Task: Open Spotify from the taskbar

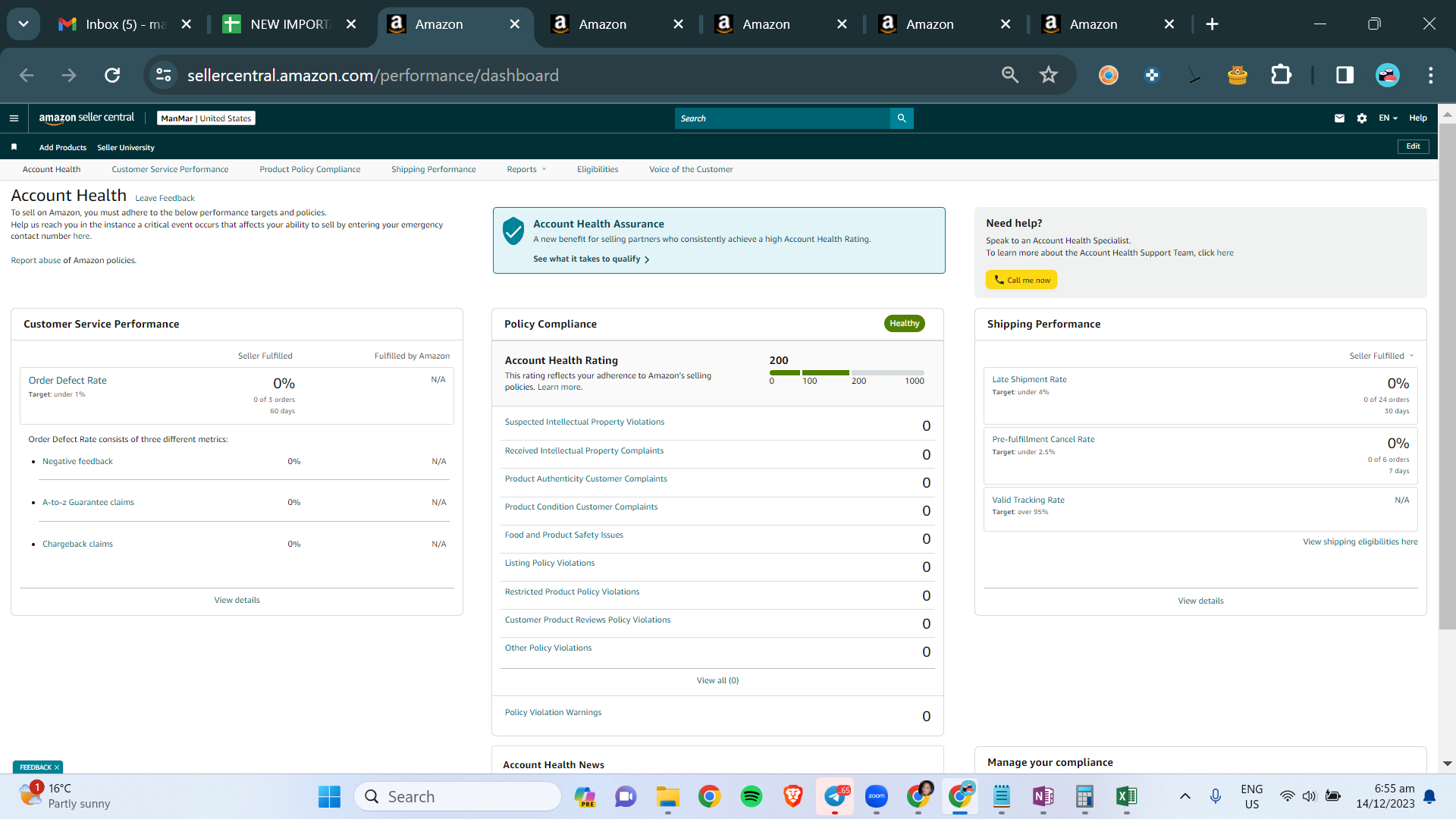Action: pyautogui.click(x=752, y=796)
